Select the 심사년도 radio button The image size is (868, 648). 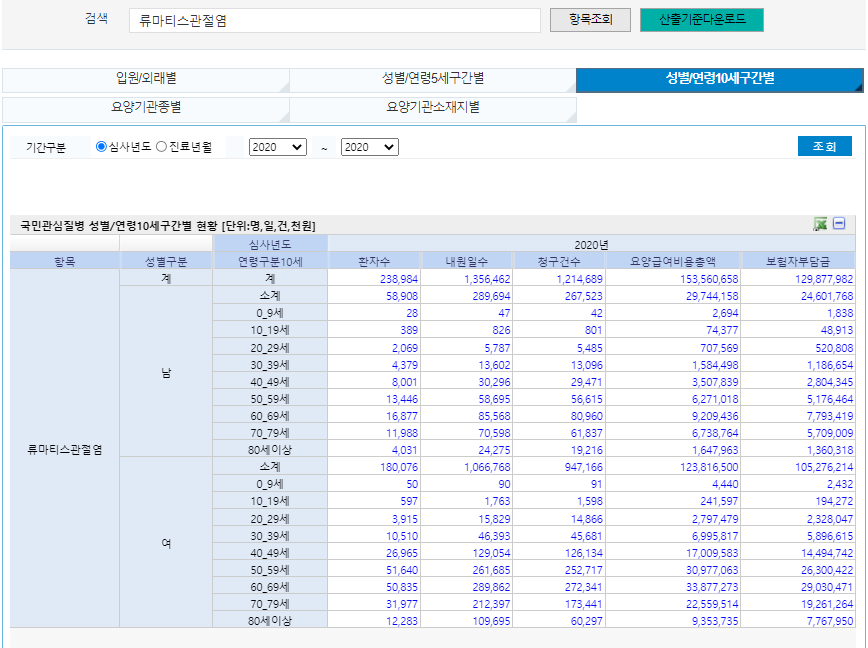coord(101,147)
